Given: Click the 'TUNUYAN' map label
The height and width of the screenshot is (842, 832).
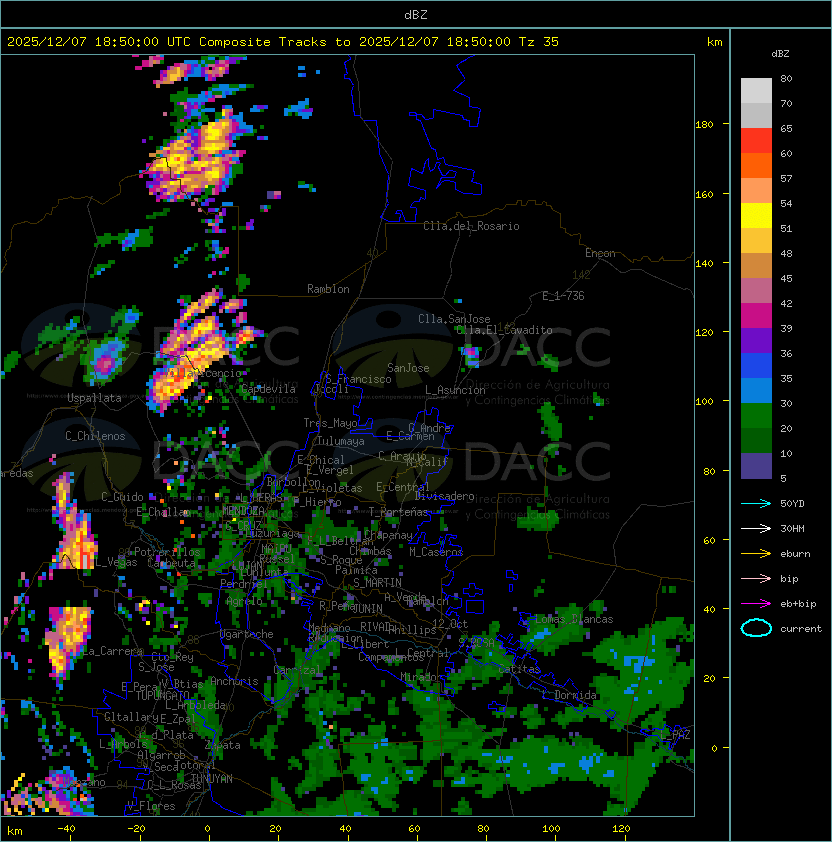Looking at the screenshot, I should click(212, 779).
